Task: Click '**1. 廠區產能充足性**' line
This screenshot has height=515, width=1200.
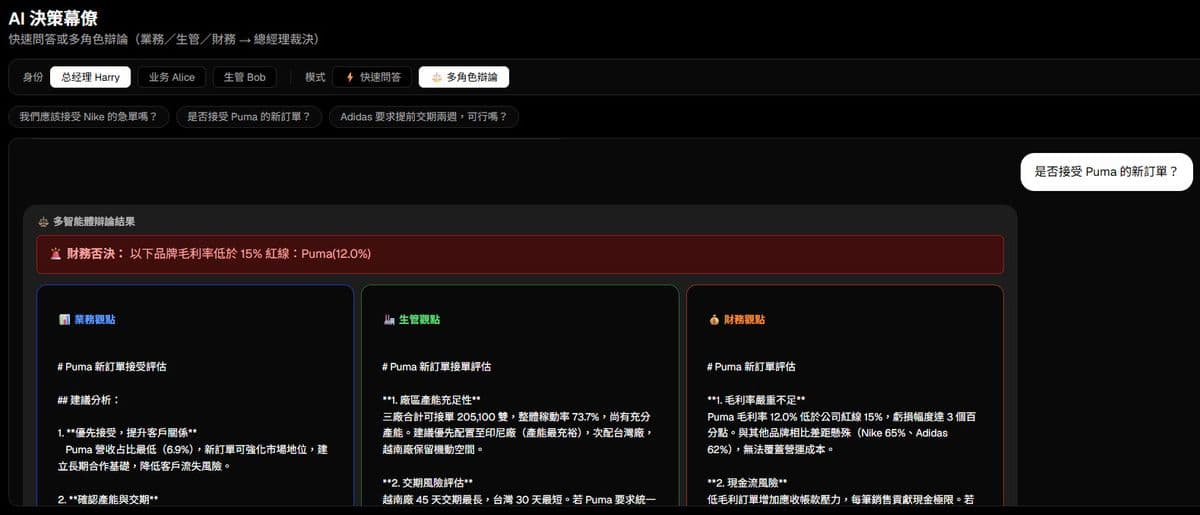Action: pyautogui.click(x=434, y=400)
